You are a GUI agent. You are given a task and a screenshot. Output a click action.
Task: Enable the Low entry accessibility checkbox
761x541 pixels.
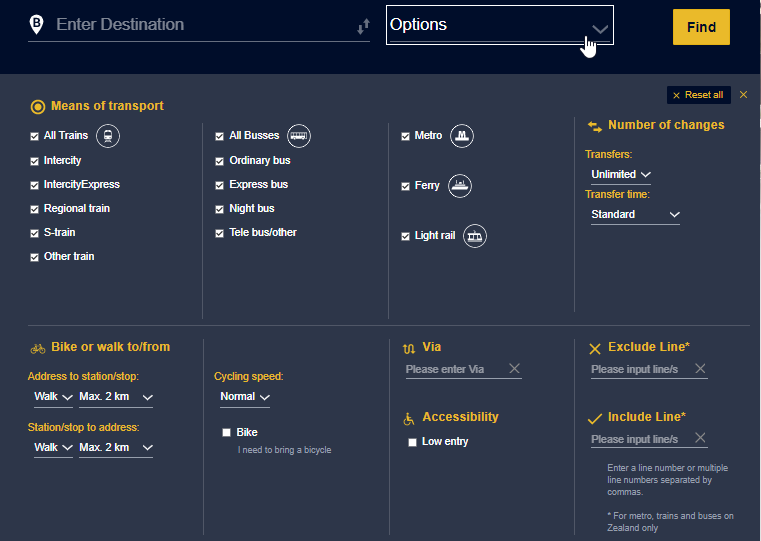coord(413,442)
